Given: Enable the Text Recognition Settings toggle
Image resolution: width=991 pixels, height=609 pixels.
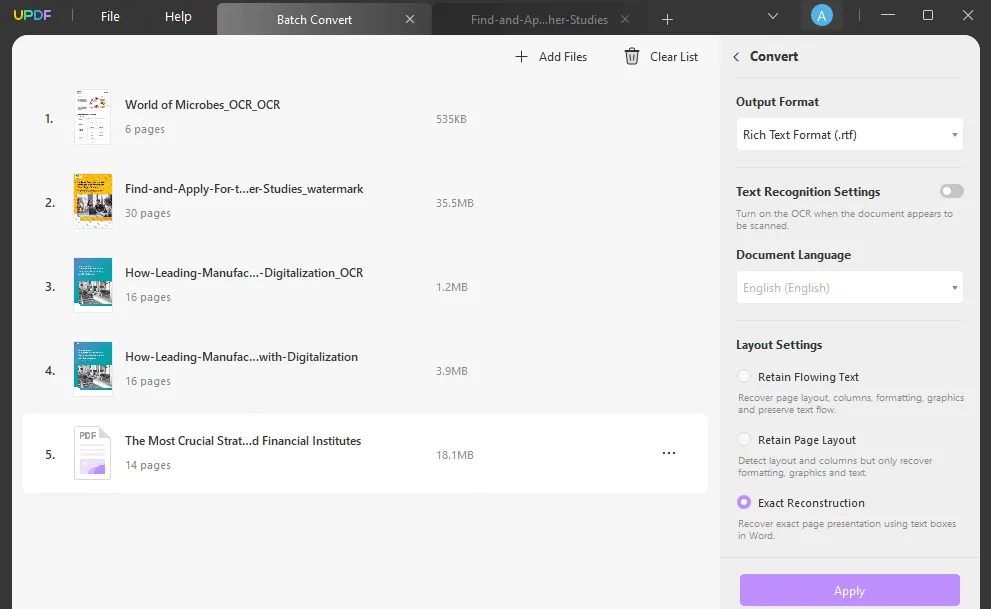Looking at the screenshot, I should (952, 191).
